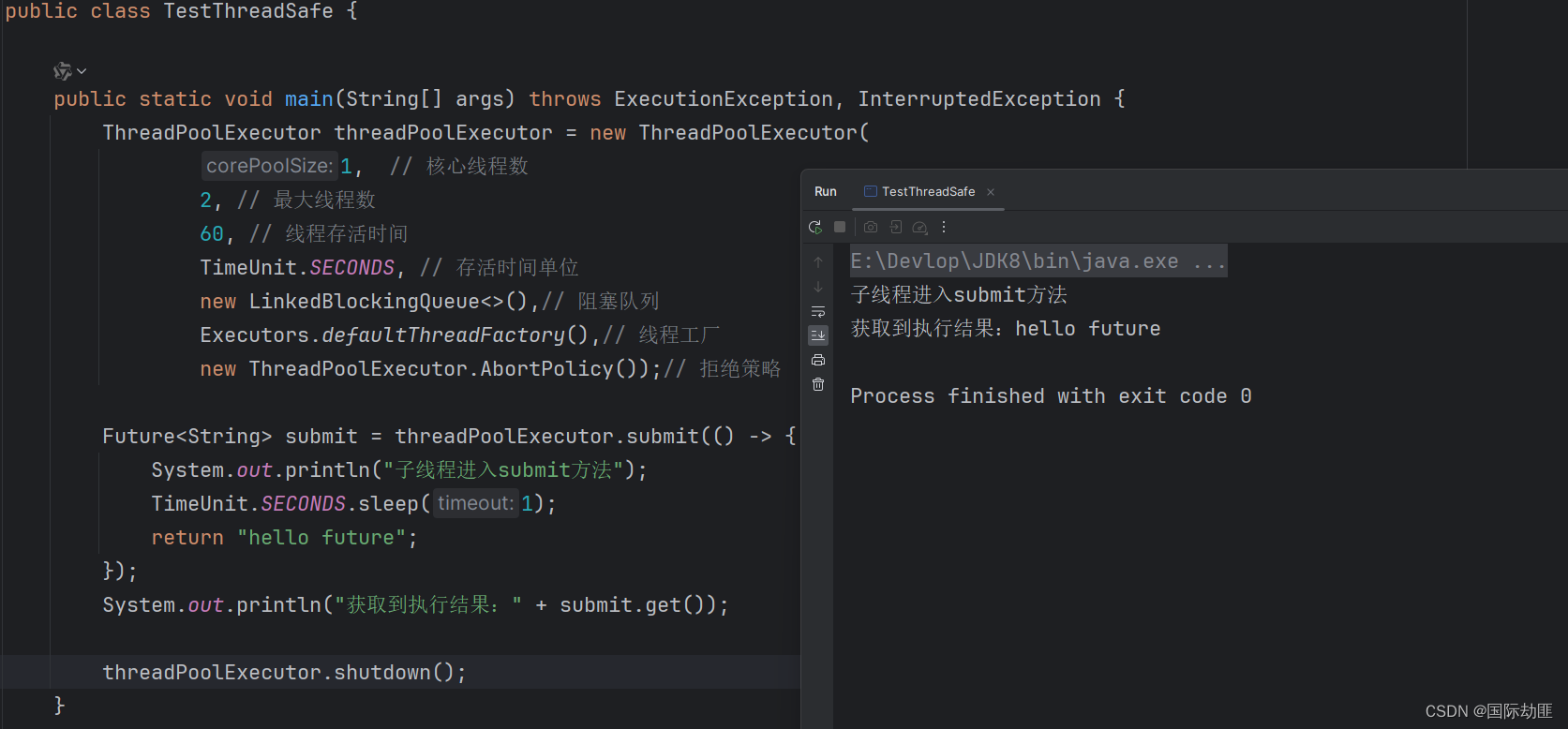Open the profiler speedometer icon

tap(920, 227)
